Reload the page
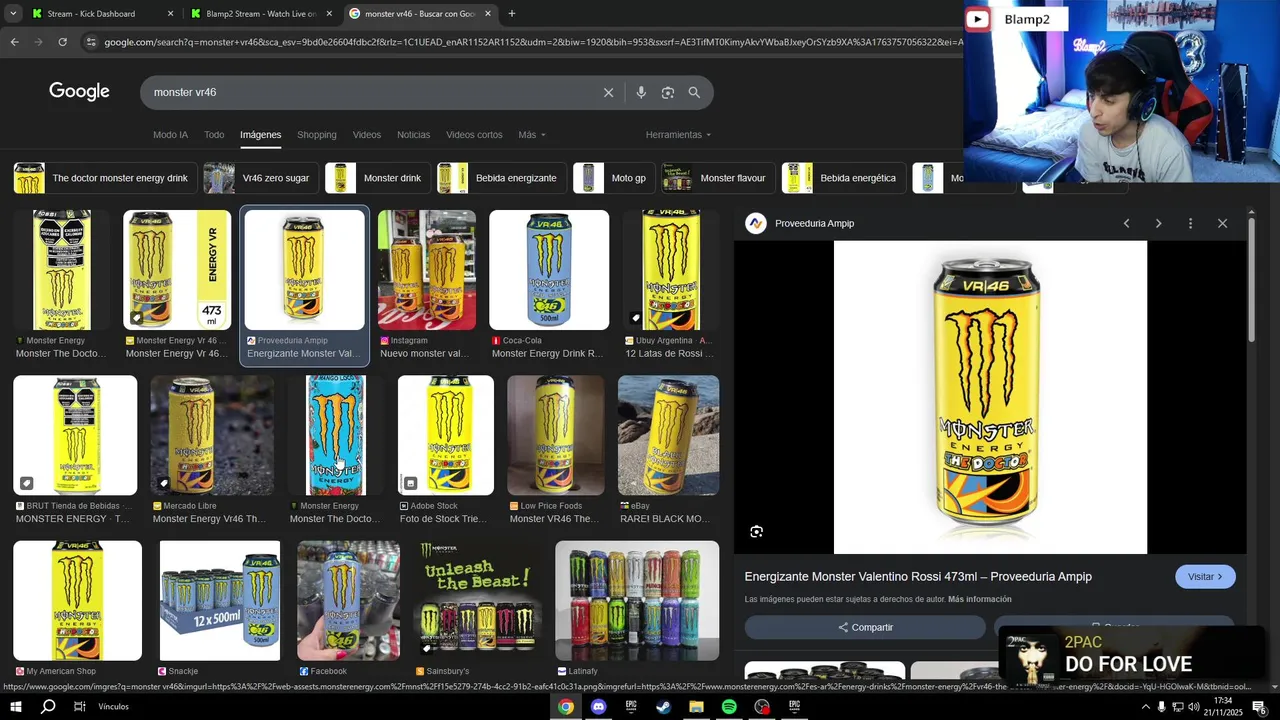 coord(62,42)
